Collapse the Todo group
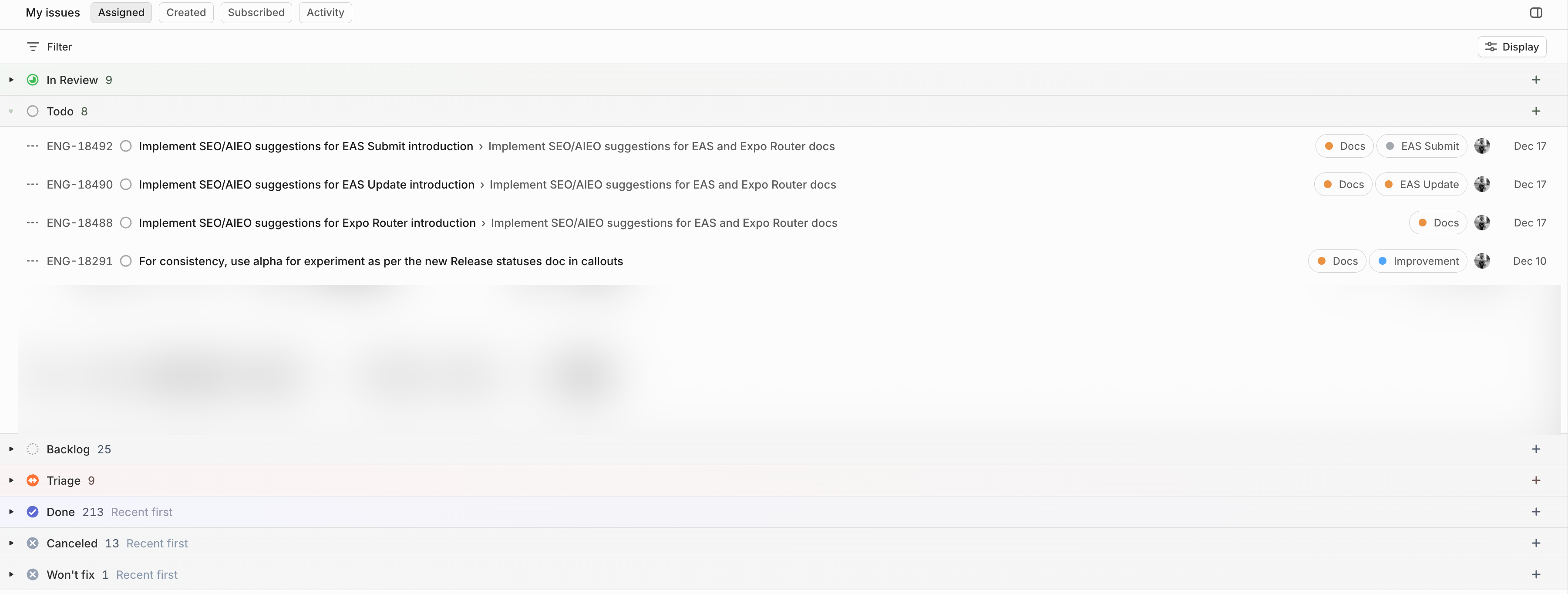1568x594 pixels. pos(11,111)
